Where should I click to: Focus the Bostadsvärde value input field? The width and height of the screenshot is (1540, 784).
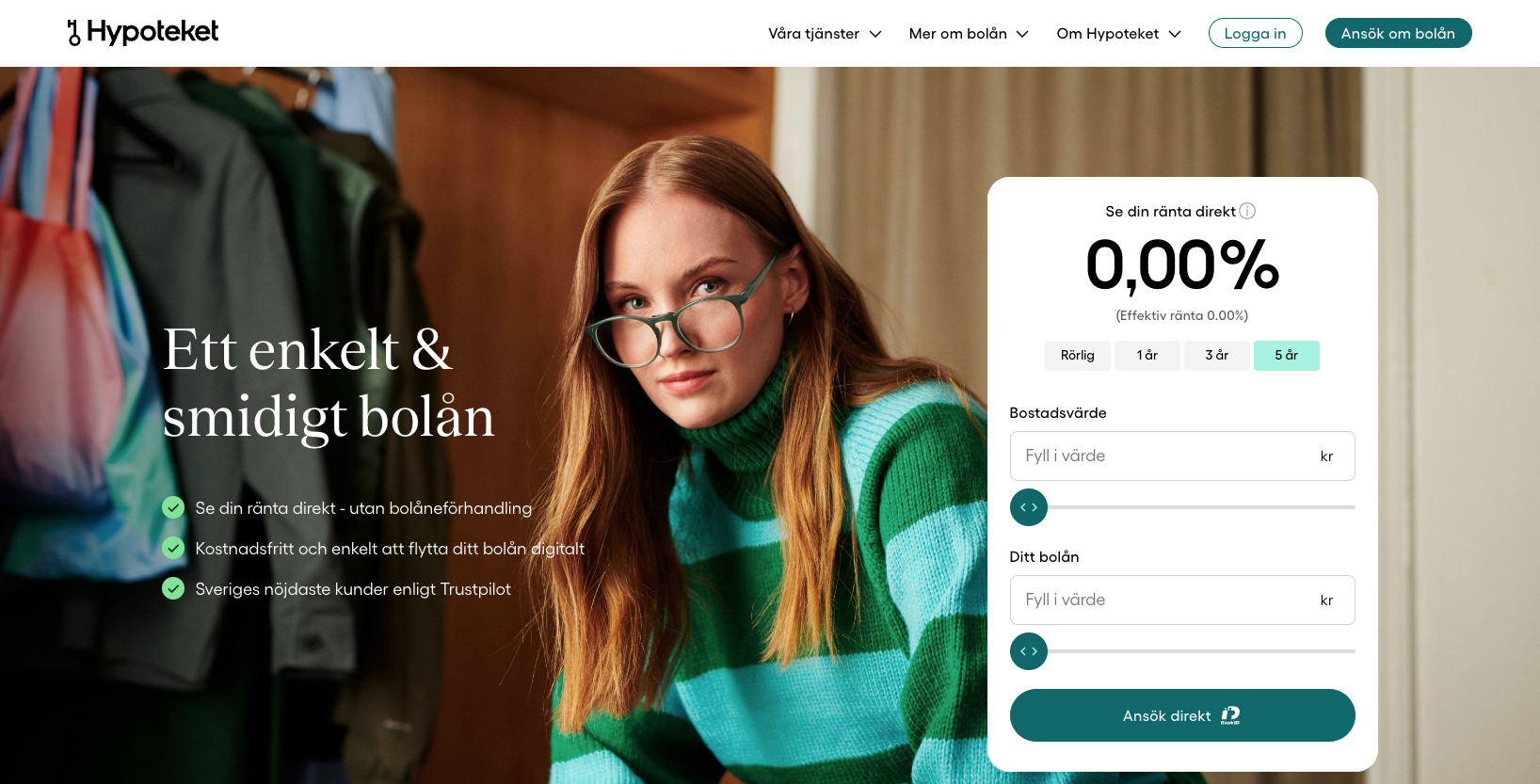[x=1182, y=456]
